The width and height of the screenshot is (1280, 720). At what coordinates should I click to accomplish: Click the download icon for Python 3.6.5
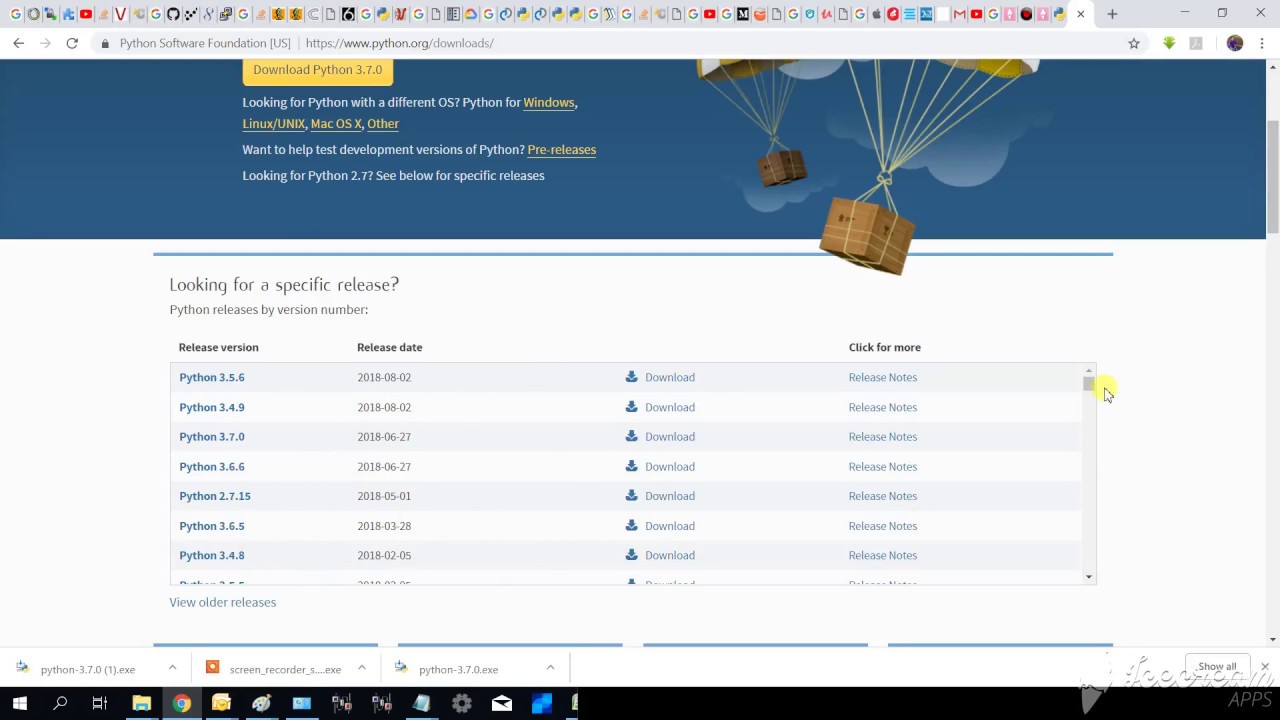click(x=631, y=525)
